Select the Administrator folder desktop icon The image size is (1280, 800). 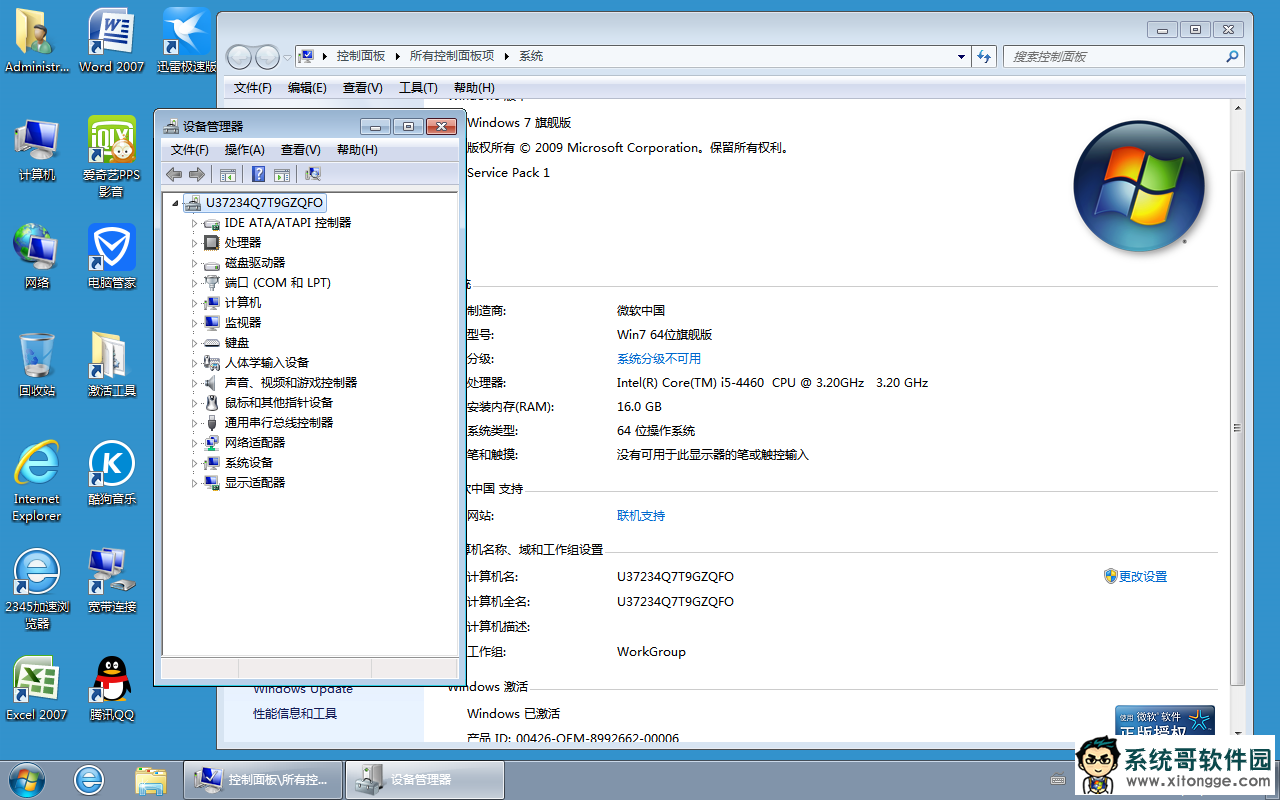37,41
